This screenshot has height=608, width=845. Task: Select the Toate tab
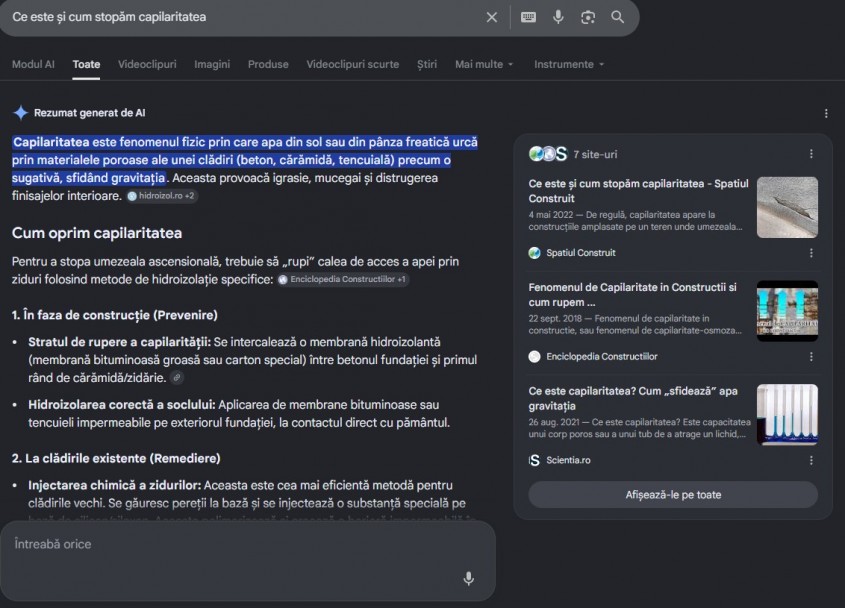(86, 64)
